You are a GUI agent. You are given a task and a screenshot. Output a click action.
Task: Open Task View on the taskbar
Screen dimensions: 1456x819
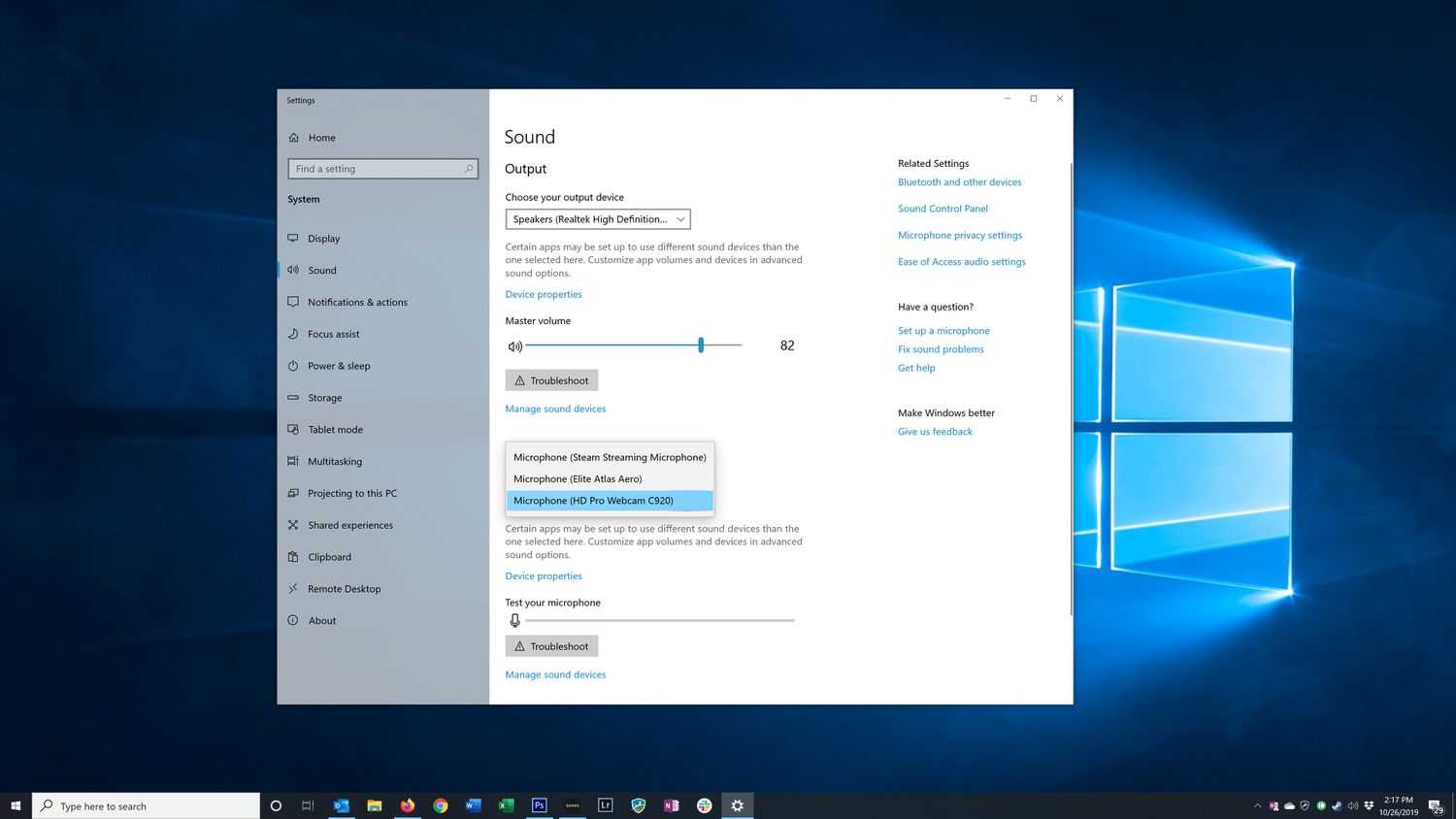click(308, 805)
